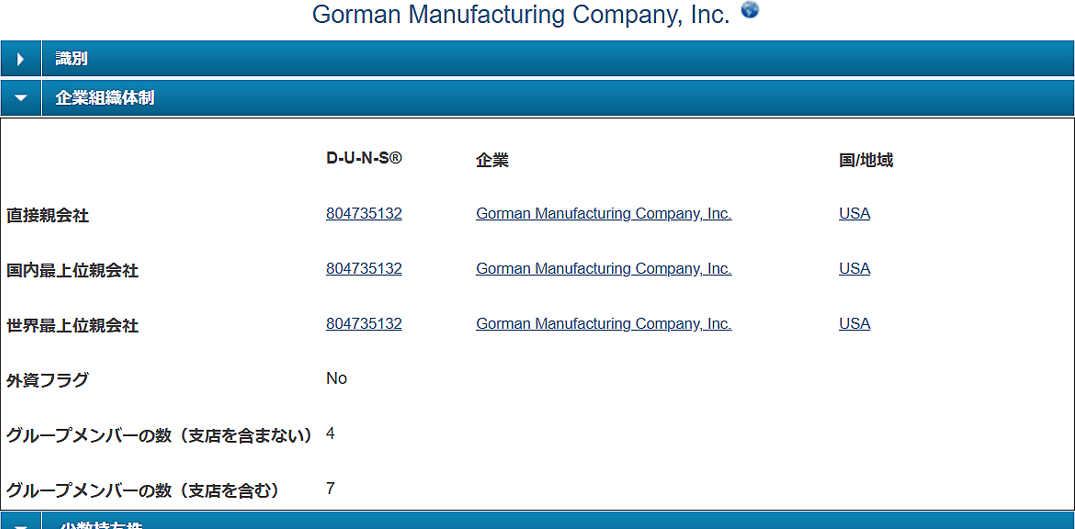
Task: Click the D-U-N-S® column header
Action: pyautogui.click(x=364, y=159)
